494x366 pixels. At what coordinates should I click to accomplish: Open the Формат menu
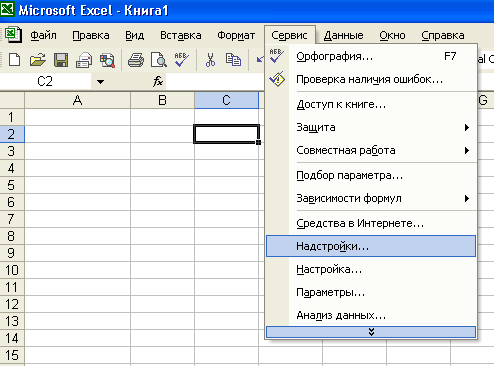point(236,35)
